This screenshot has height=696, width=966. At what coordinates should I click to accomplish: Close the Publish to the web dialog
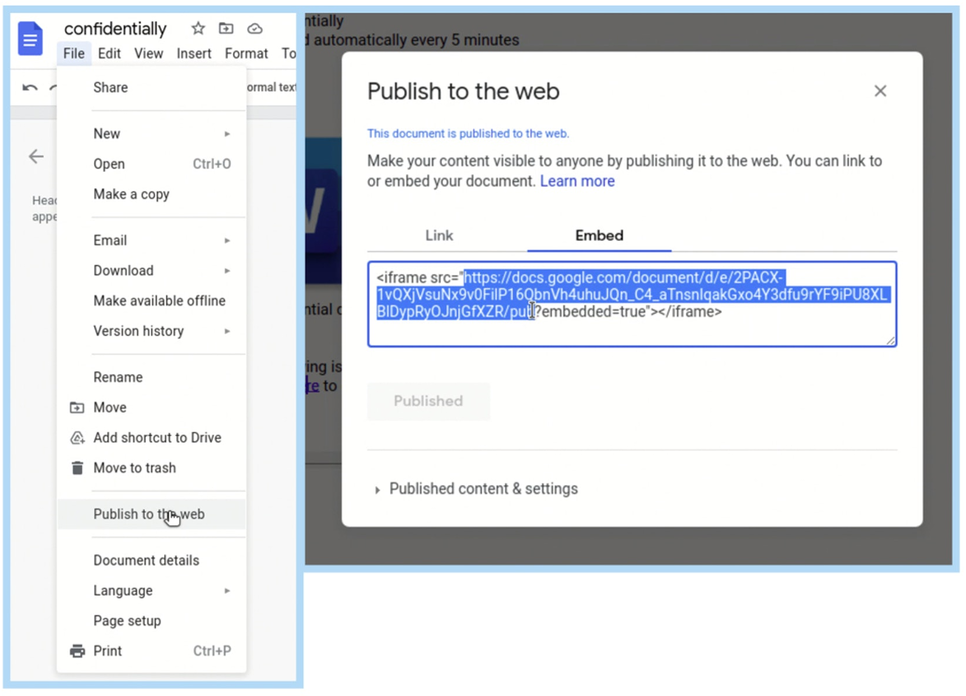point(880,91)
